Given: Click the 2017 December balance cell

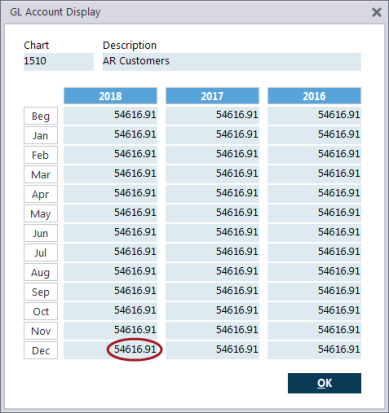Looking at the screenshot, I should (212, 350).
